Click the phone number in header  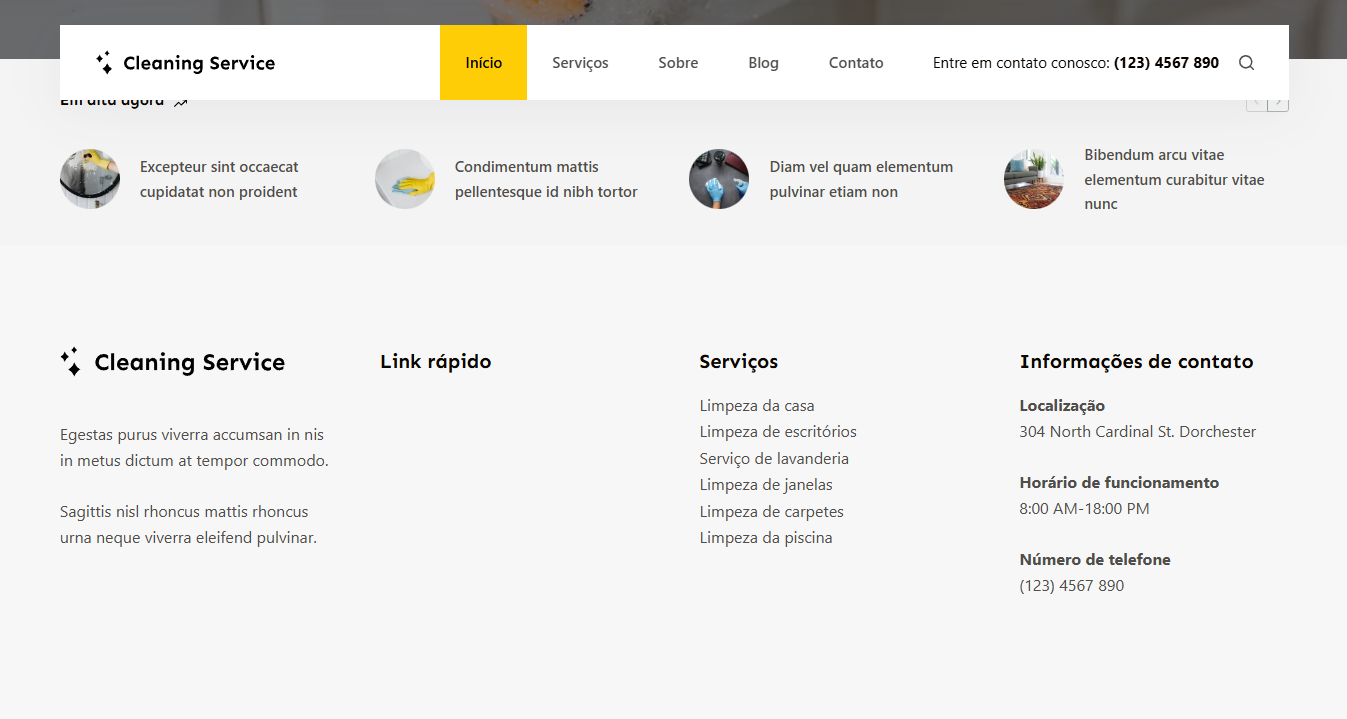(x=1166, y=63)
